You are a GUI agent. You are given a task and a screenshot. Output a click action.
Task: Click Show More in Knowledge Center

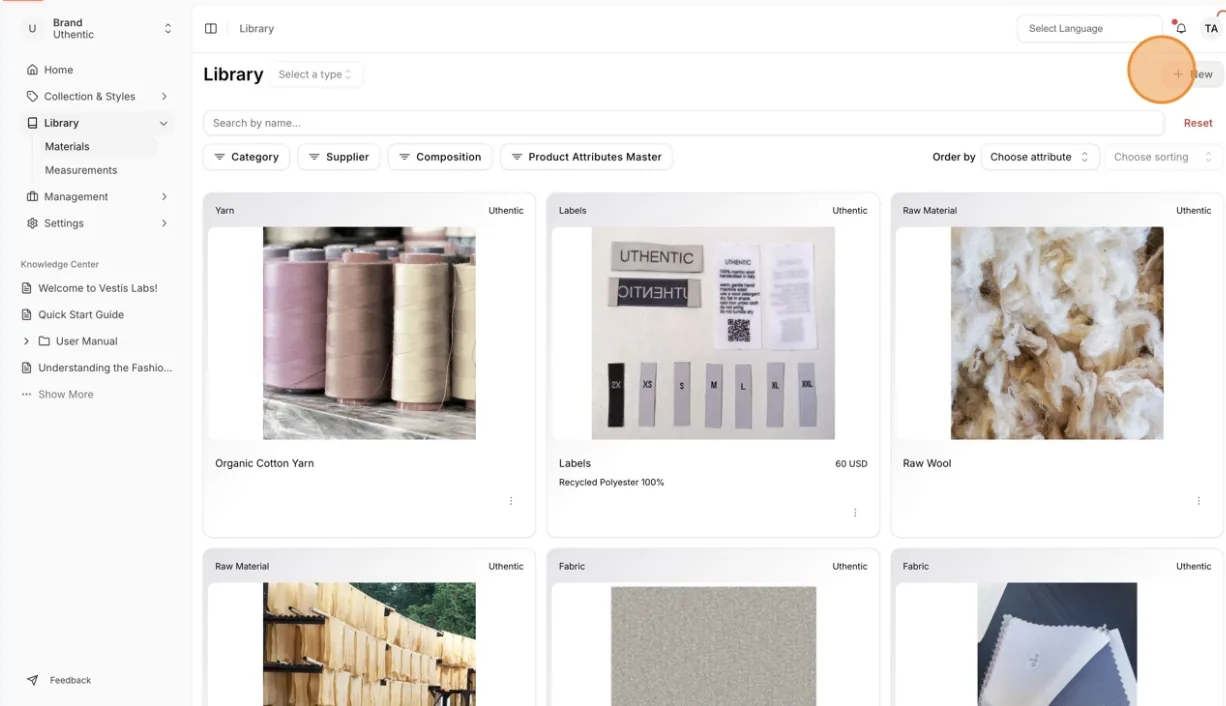pyautogui.click(x=65, y=394)
